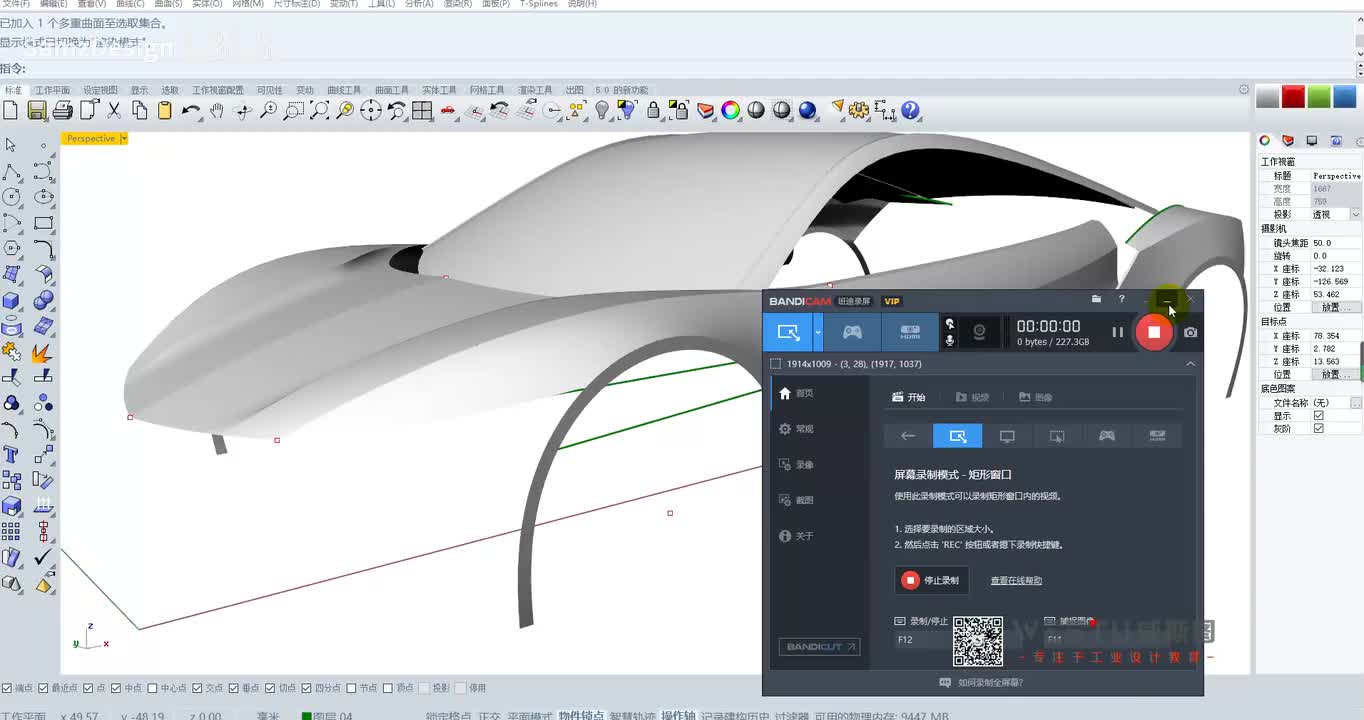
Task: Click the Save file icon in toolbar
Action: pos(37,110)
